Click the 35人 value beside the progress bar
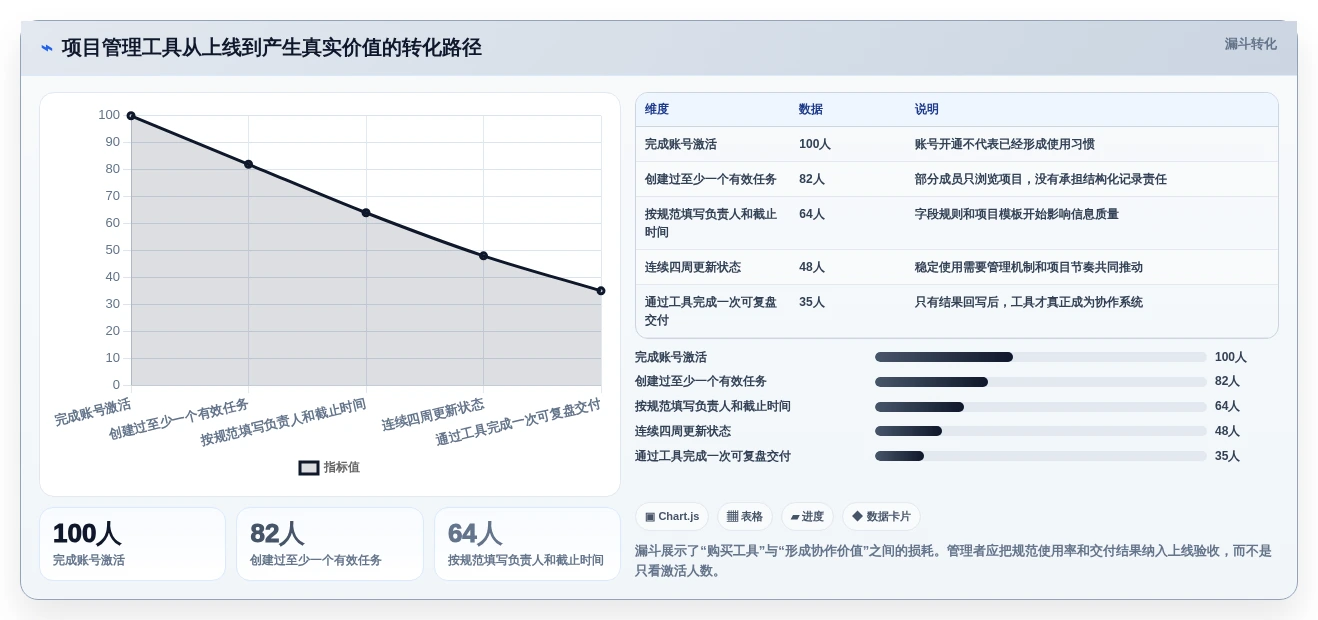 (x=1227, y=456)
